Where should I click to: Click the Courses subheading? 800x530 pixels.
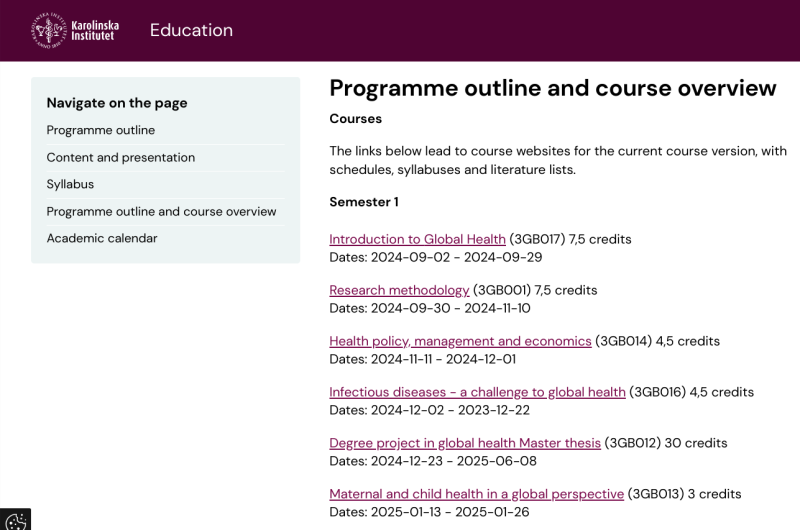pyautogui.click(x=356, y=118)
